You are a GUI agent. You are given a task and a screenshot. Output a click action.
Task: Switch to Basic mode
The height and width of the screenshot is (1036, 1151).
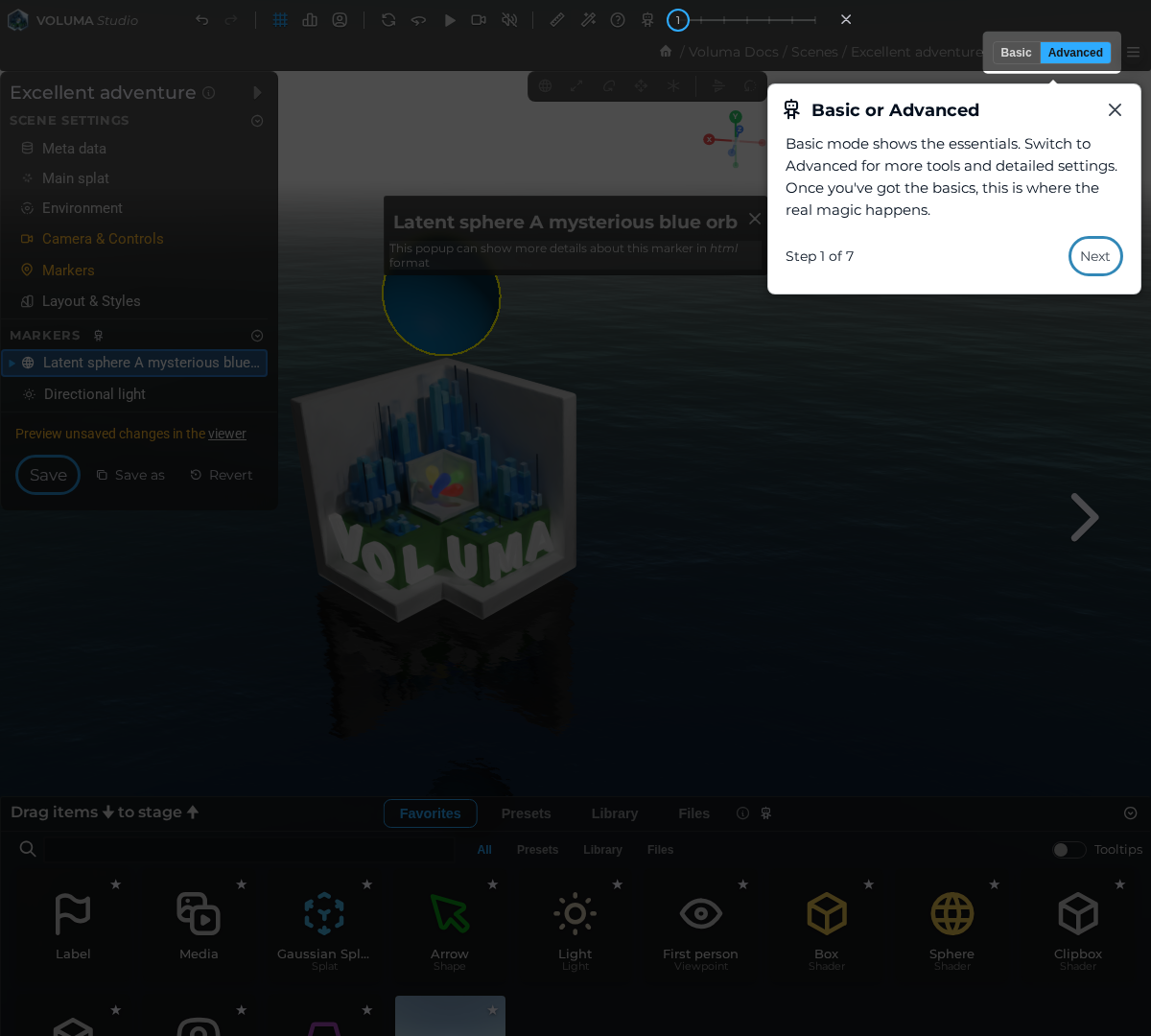(1016, 53)
